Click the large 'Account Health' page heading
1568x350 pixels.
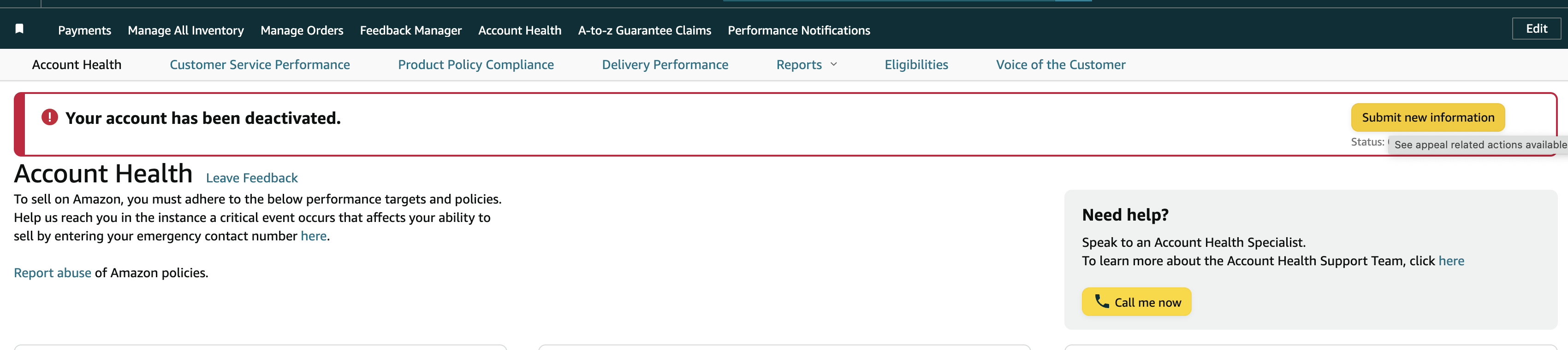click(103, 174)
